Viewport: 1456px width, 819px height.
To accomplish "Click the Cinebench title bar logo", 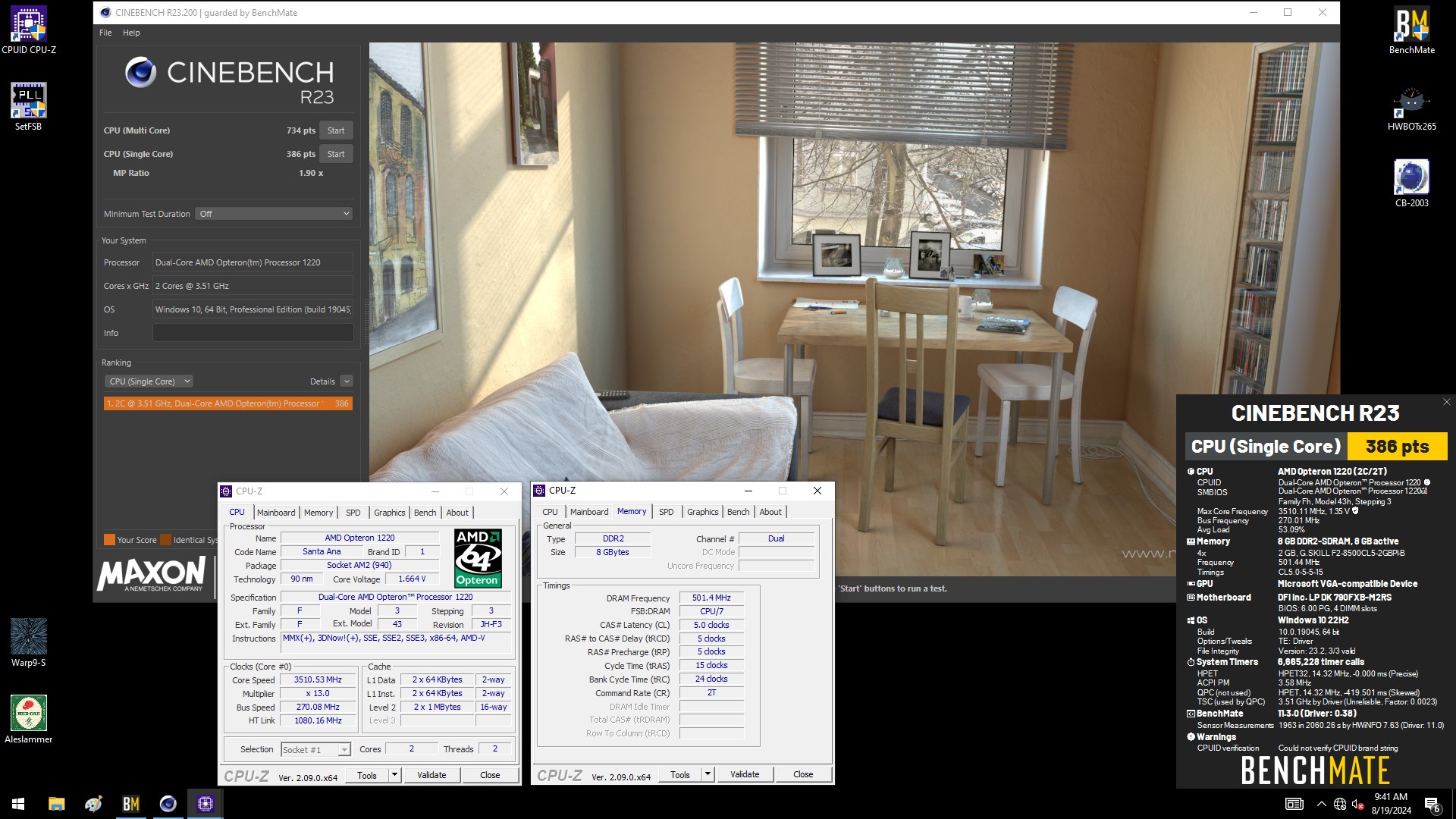I will [105, 12].
